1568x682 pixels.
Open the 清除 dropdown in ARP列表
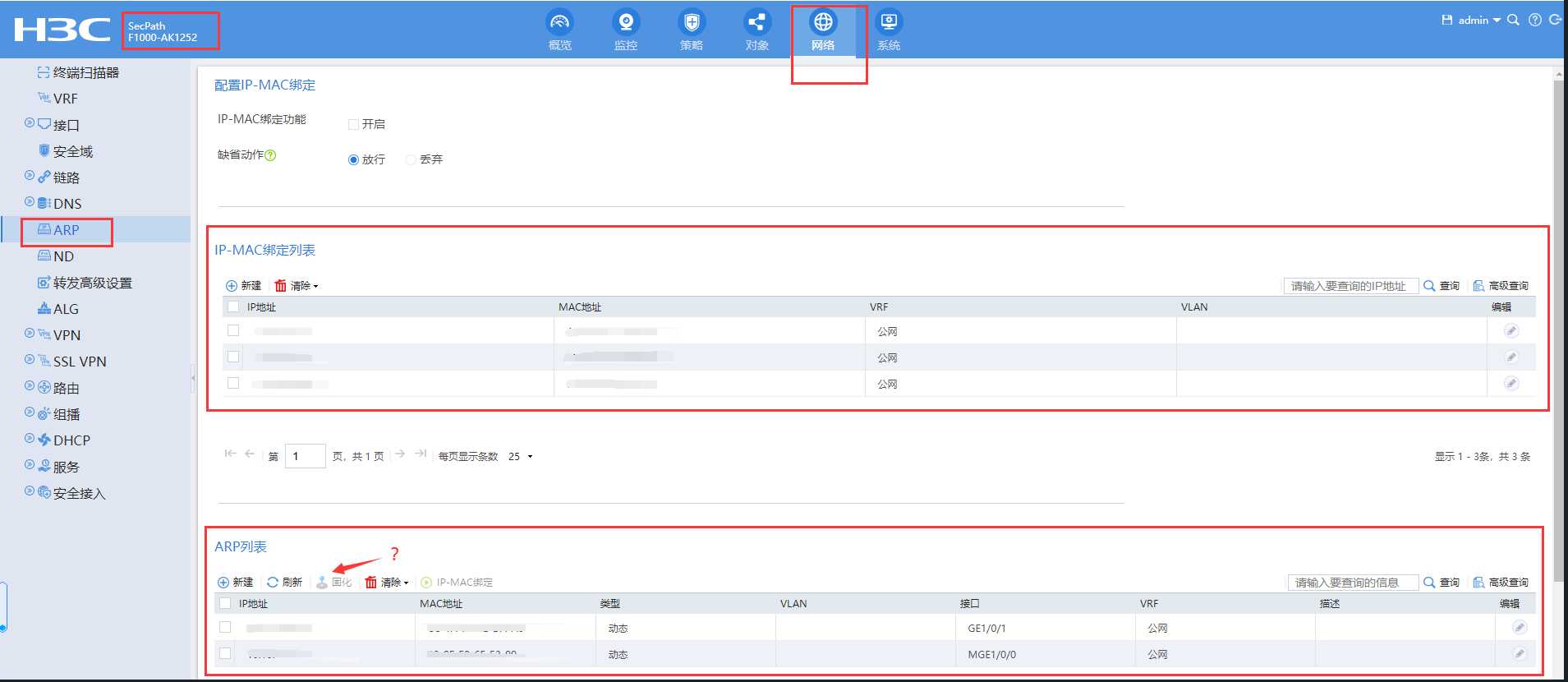(387, 583)
